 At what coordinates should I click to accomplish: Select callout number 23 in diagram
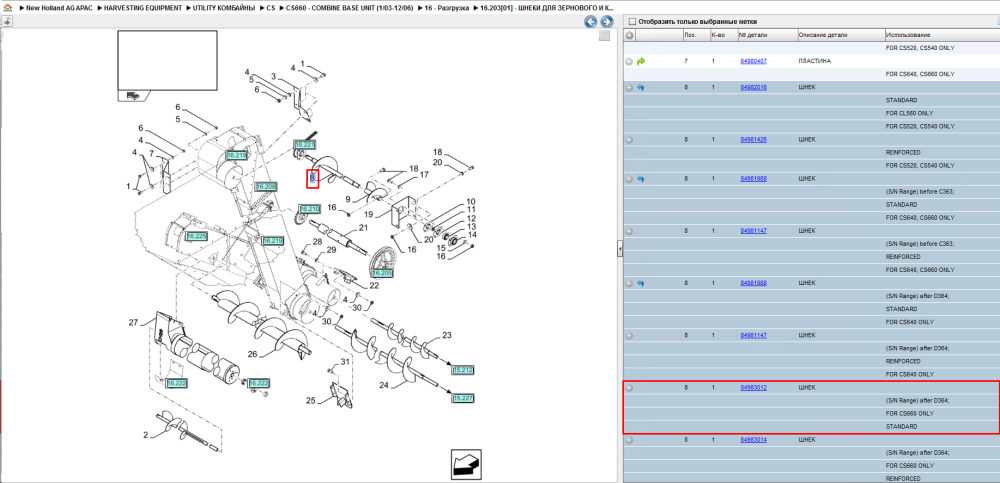point(446,335)
